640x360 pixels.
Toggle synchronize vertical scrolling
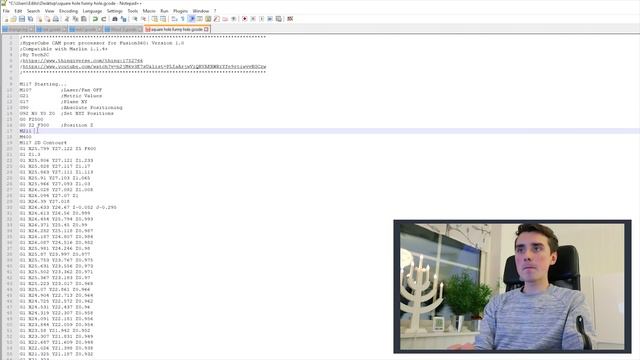(154, 19)
